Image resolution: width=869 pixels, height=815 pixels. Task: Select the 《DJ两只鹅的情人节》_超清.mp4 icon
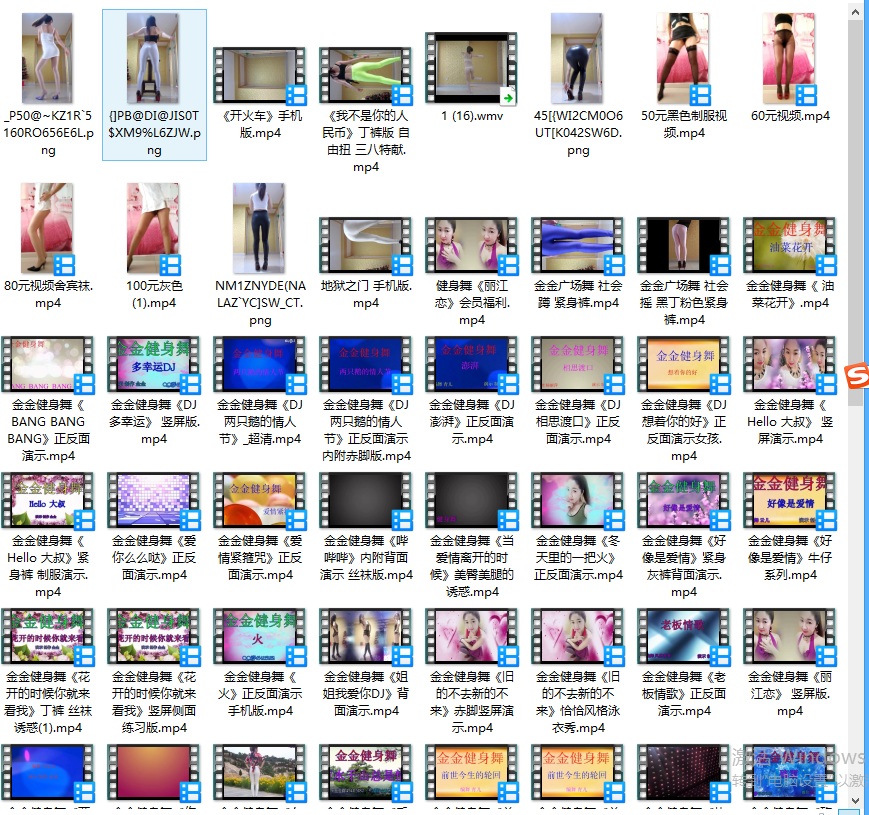pyautogui.click(x=260, y=365)
